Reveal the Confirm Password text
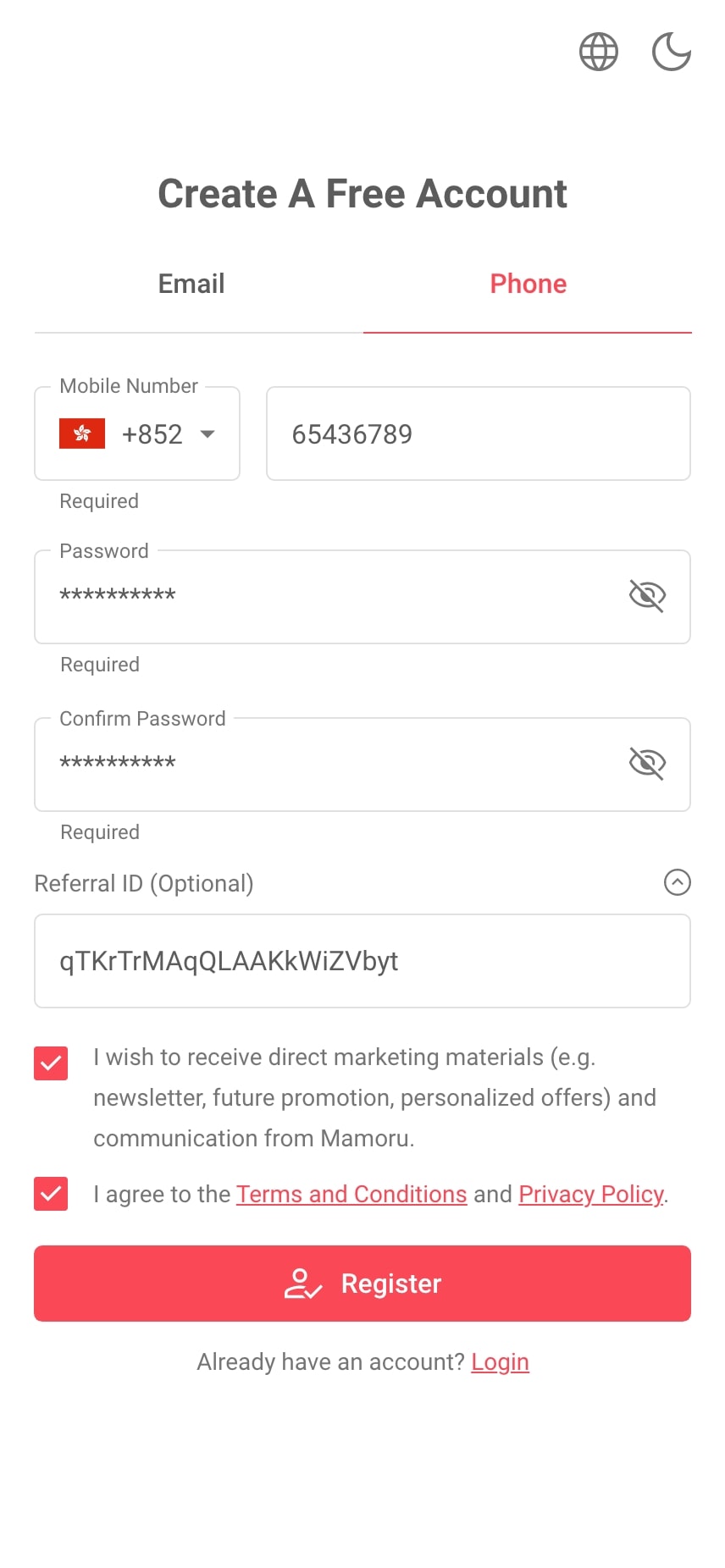Screen dimensions: 725x1568 [x=647, y=764]
